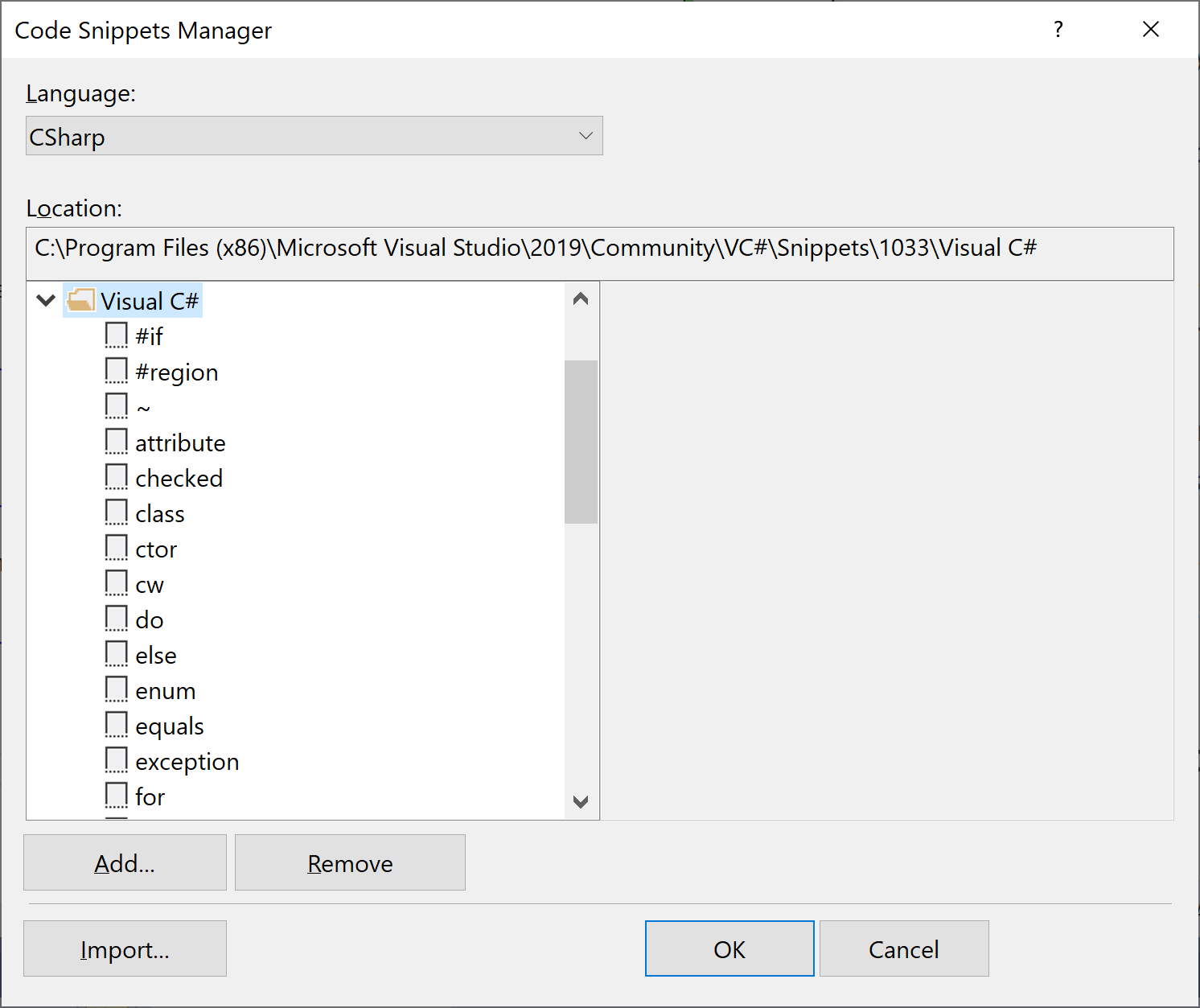Screen dimensions: 1200x1008
Task: Click the snippet list scroll up arrow
Action: tap(581, 299)
